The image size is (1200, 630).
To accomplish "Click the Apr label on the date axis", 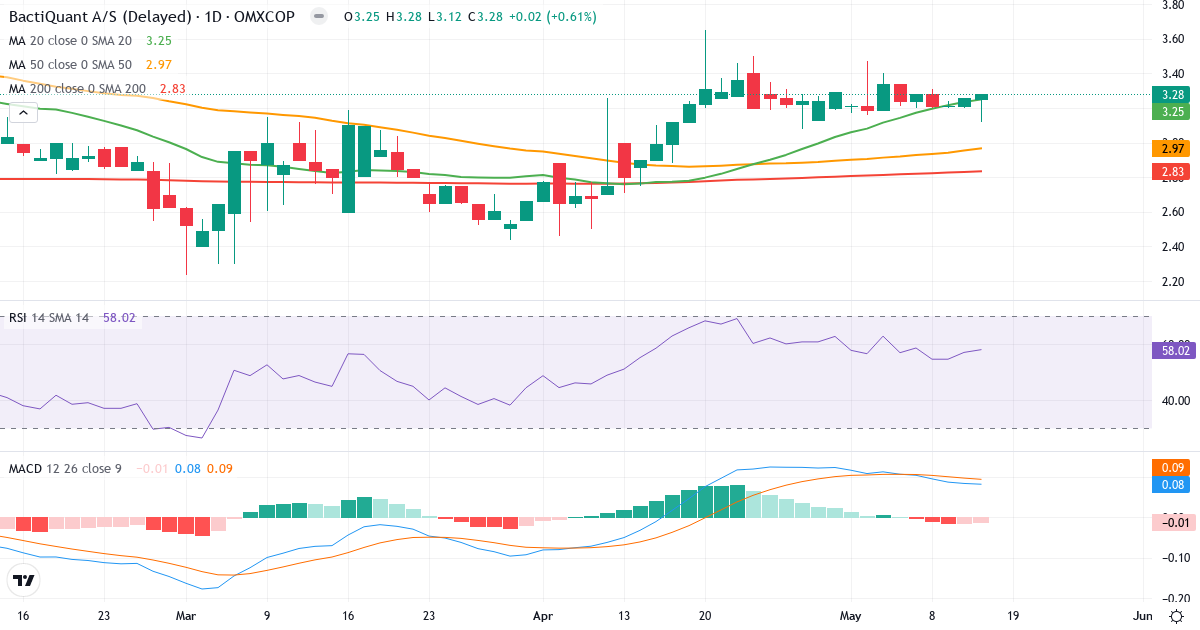I will click(543, 615).
